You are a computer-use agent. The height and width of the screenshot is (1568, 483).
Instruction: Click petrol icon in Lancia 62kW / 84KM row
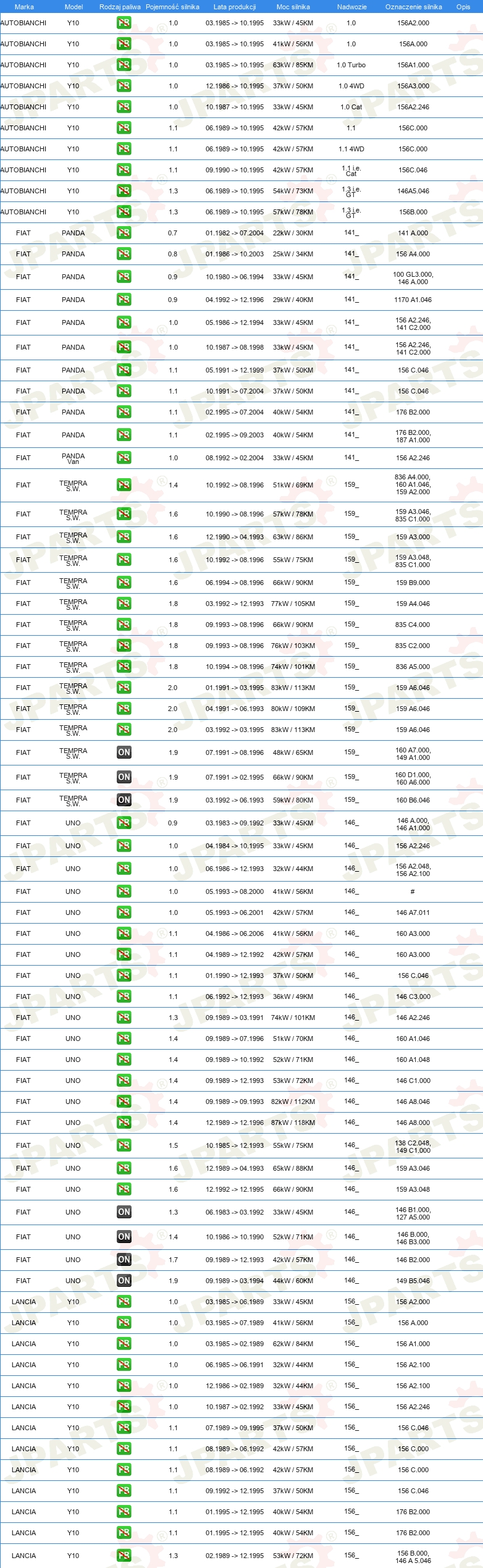(x=124, y=1344)
